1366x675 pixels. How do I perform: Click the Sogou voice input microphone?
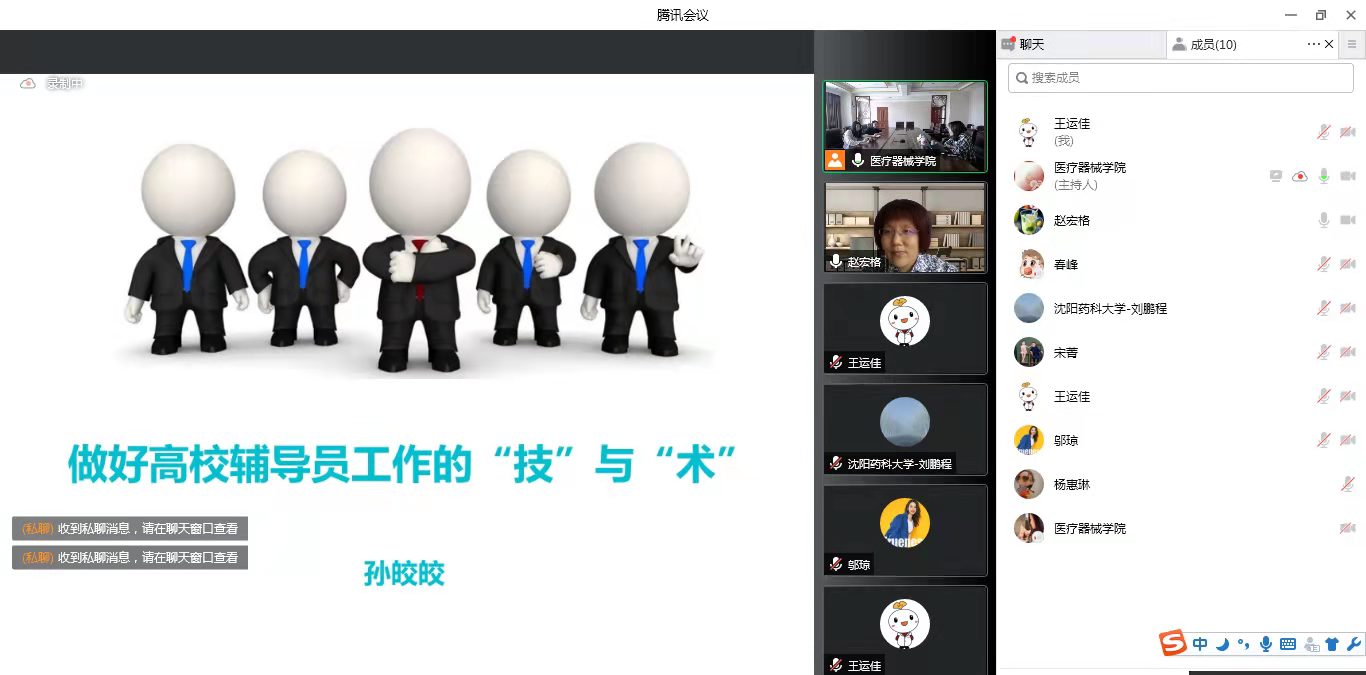click(x=1266, y=644)
